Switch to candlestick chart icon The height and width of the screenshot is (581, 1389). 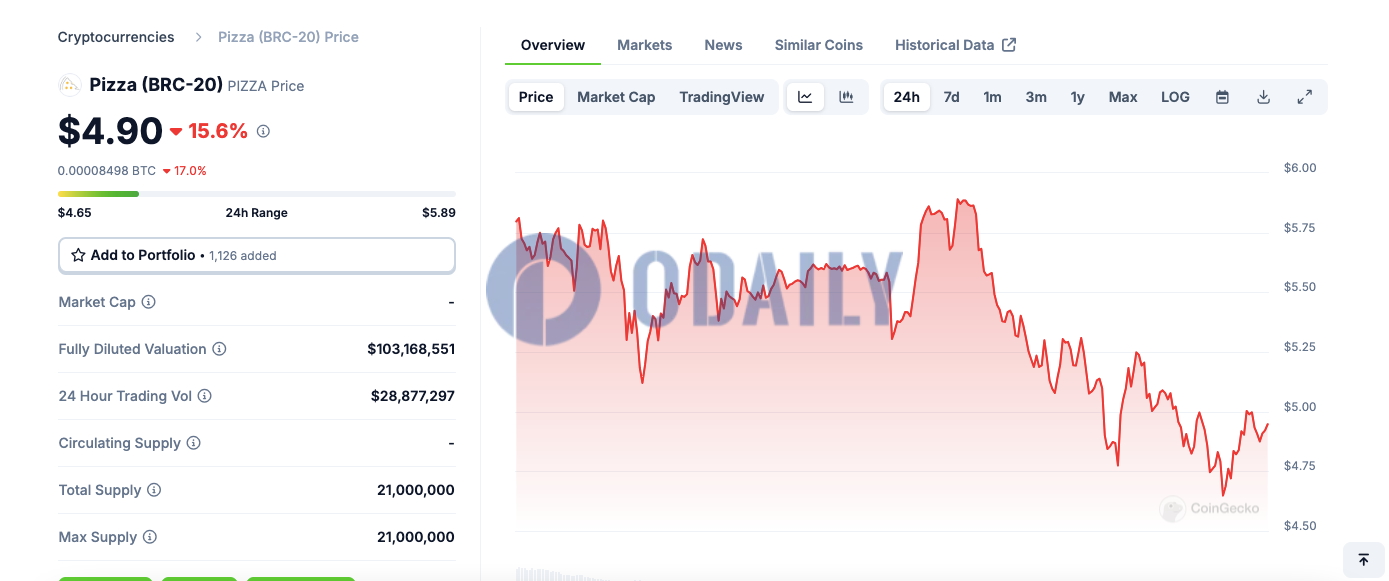pos(846,97)
